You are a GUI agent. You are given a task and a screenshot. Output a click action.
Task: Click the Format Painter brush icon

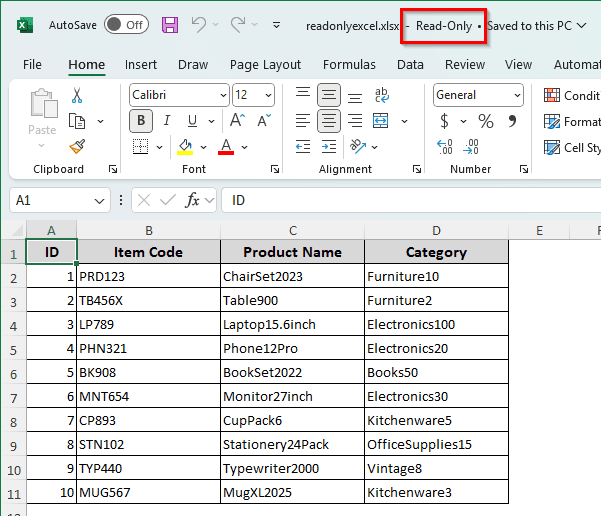pyautogui.click(x=77, y=146)
